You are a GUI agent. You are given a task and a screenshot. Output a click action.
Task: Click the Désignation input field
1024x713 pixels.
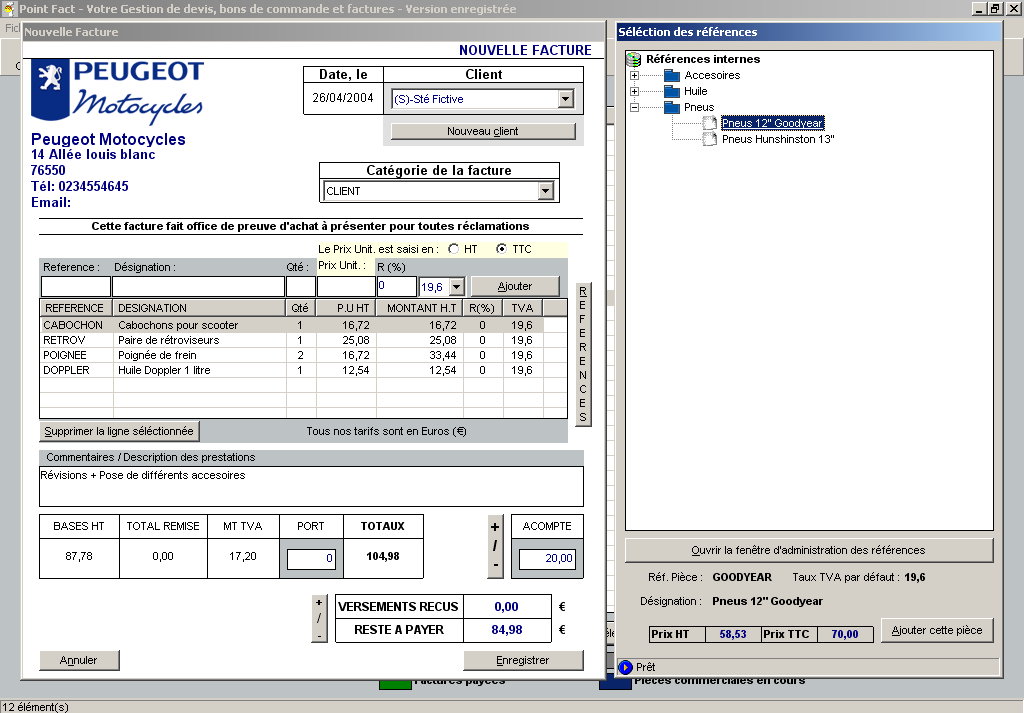click(x=199, y=287)
